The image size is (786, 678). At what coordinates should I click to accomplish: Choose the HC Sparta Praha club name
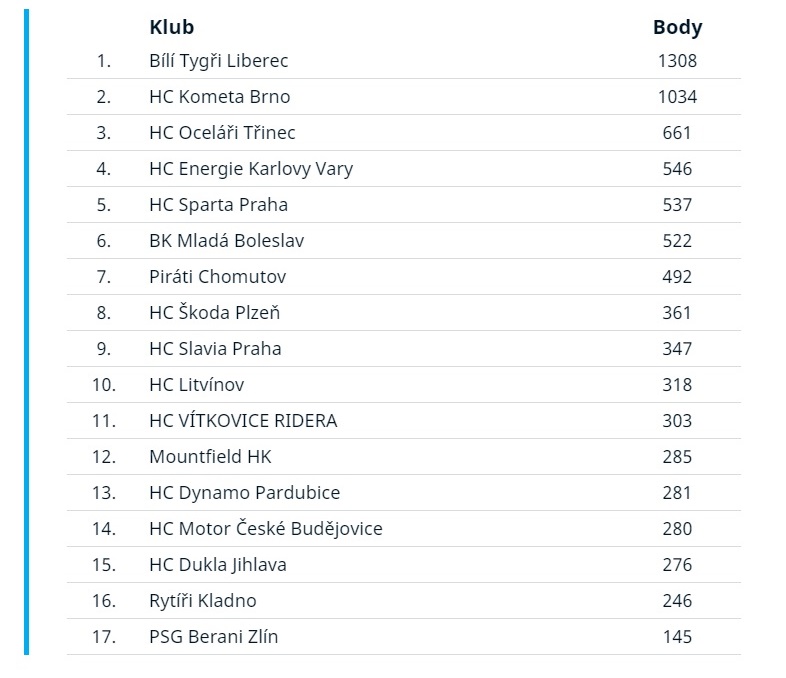(219, 205)
